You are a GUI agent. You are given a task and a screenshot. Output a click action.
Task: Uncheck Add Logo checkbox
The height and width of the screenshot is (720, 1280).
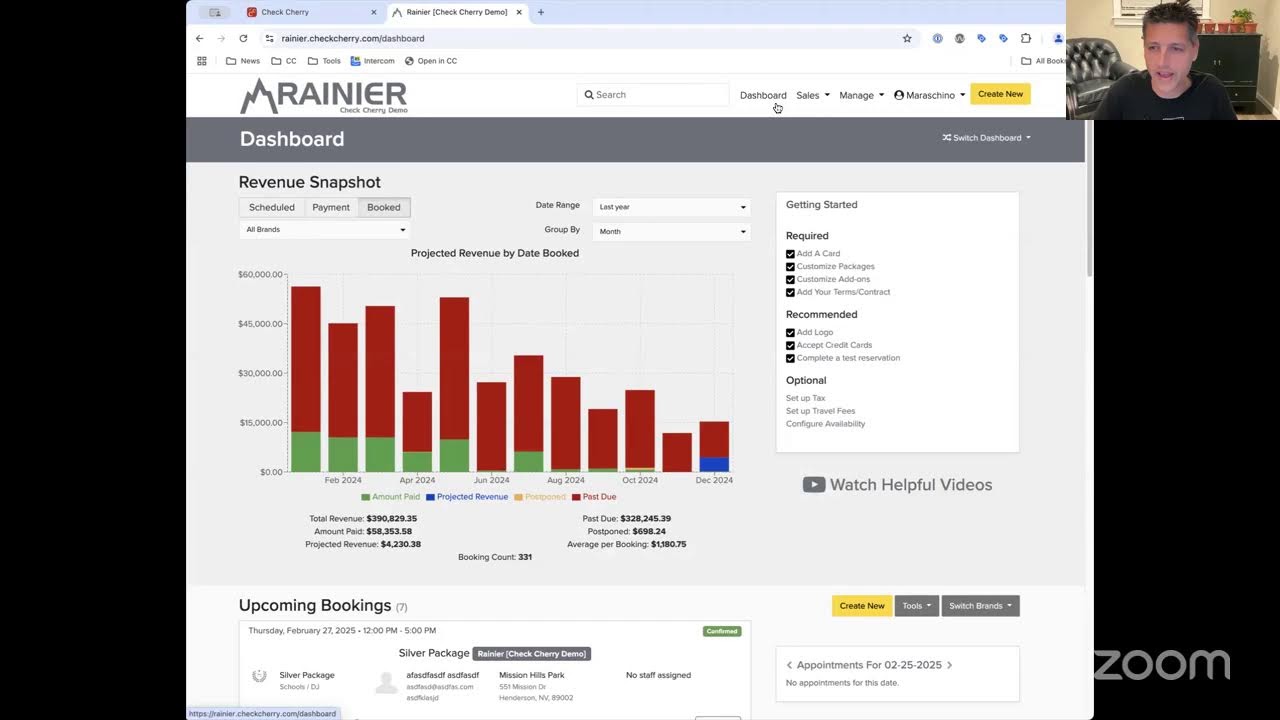(x=790, y=333)
